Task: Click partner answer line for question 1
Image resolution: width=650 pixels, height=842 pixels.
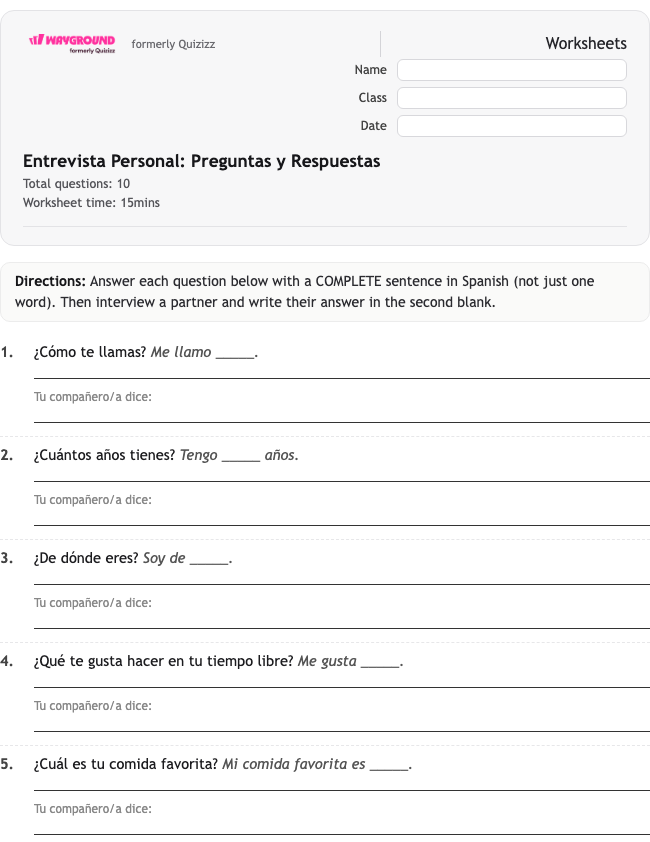Action: (x=342, y=417)
